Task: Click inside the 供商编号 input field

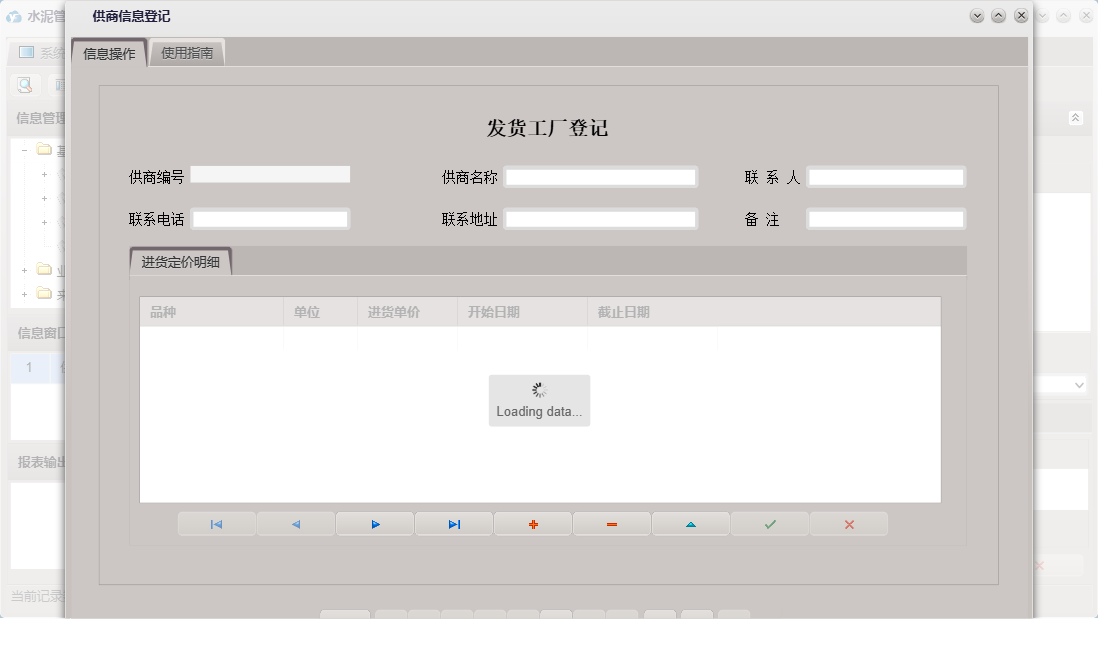Action: coord(270,173)
